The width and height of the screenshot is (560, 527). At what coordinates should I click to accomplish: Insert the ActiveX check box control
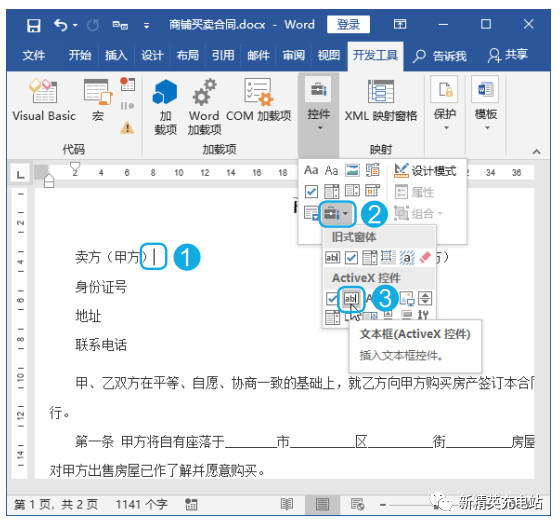[x=332, y=298]
